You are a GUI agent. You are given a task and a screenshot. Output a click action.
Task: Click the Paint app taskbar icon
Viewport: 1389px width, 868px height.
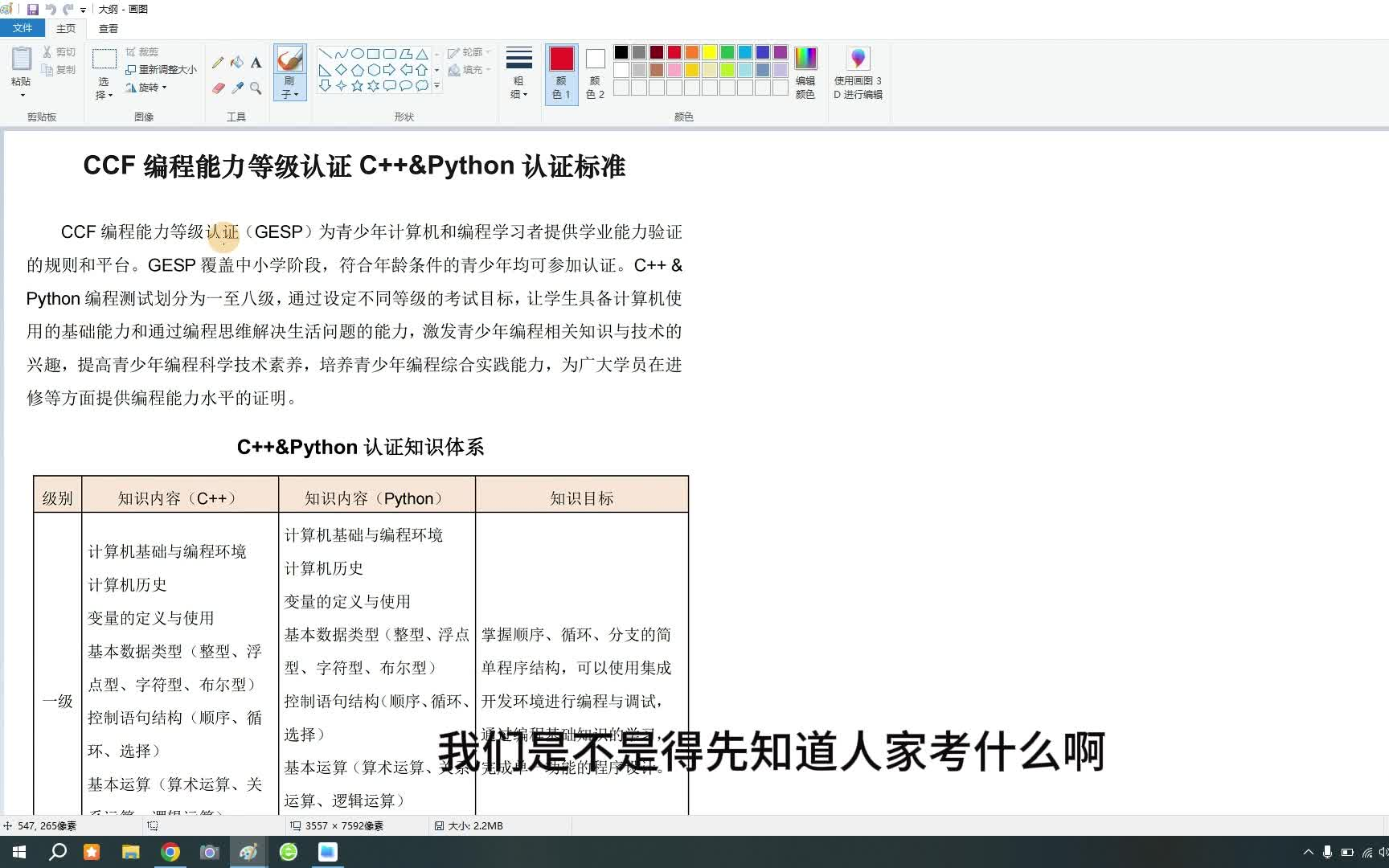[248, 852]
